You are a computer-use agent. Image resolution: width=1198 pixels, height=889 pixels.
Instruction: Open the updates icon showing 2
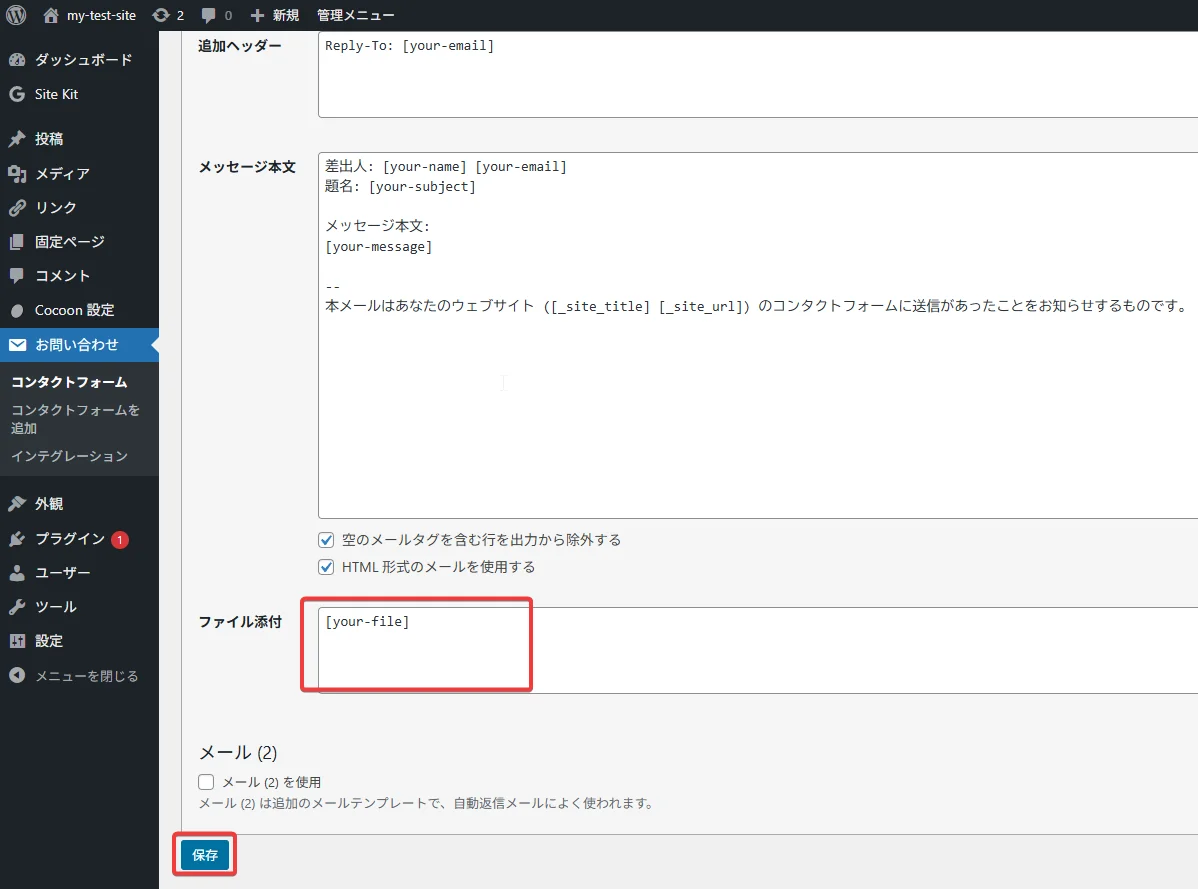pos(161,15)
